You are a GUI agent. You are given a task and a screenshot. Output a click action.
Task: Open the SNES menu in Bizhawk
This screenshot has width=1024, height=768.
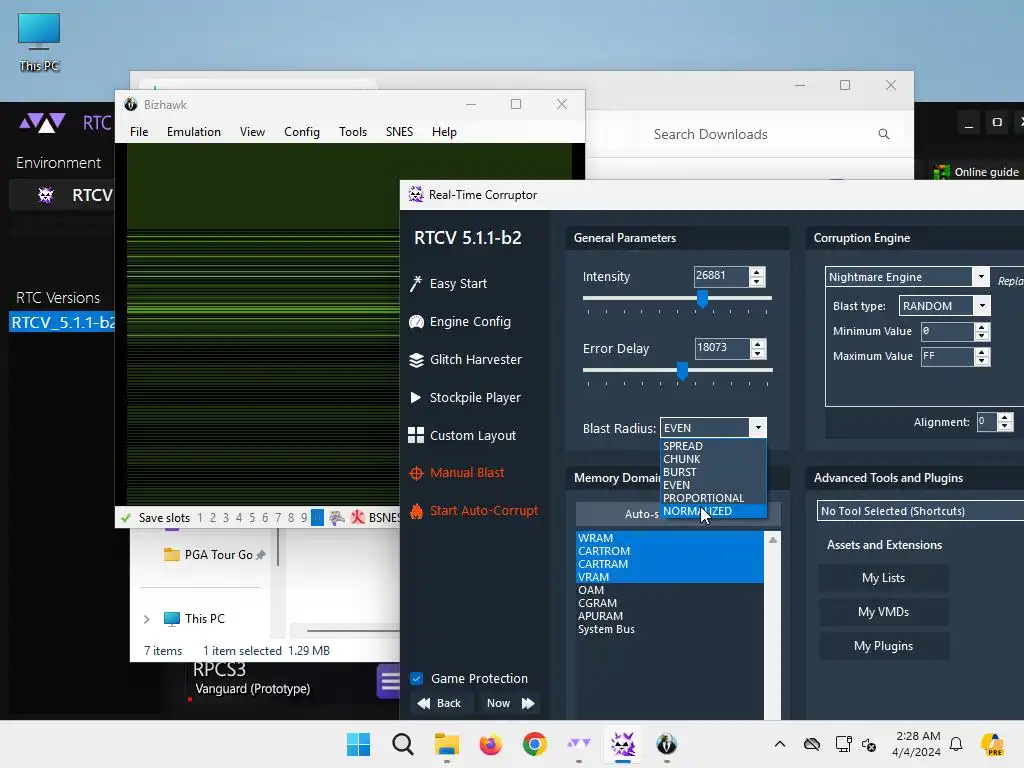coord(399,132)
